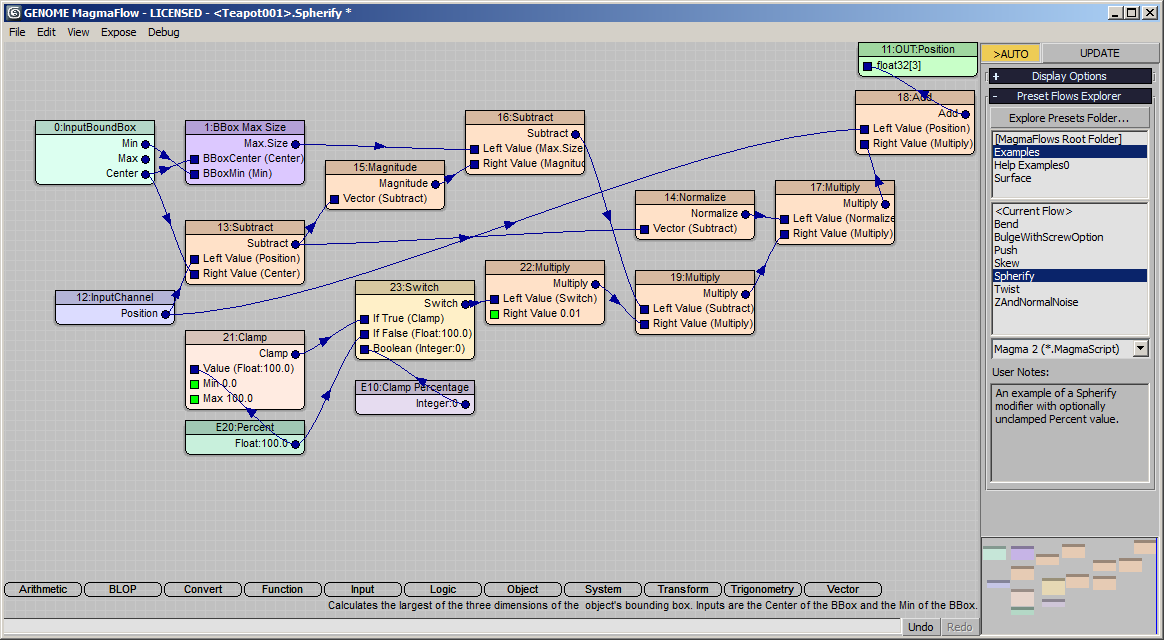Select the 1:BBox Max Size node title

[x=245, y=128]
